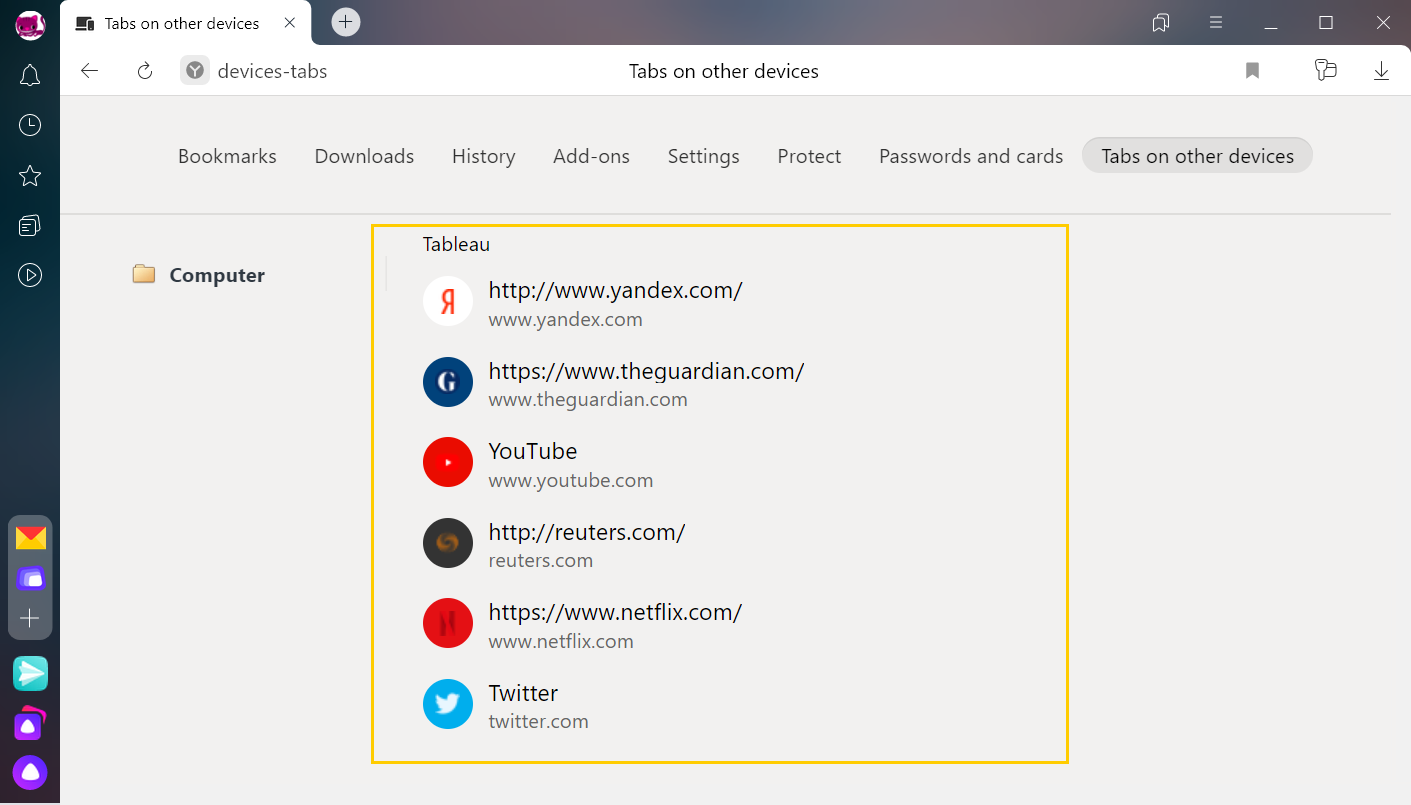Open the downloads arrow in toolbar
Viewport: 1411px width, 805px height.
tap(1381, 71)
